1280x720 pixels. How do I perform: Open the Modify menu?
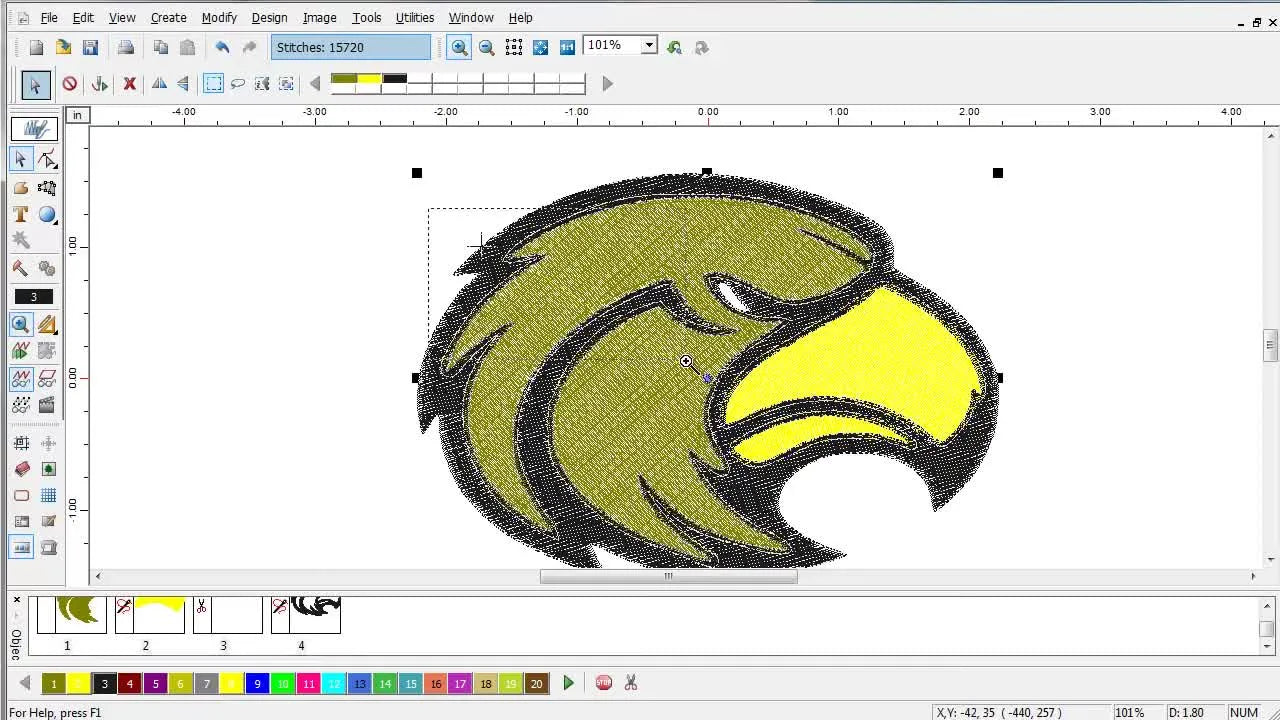(219, 17)
